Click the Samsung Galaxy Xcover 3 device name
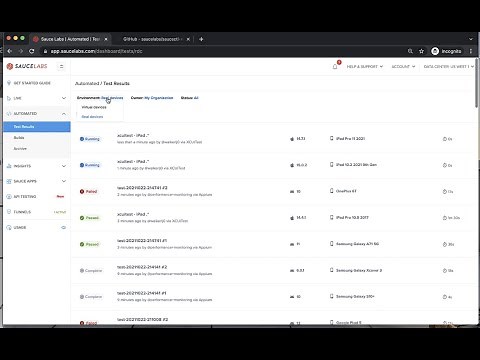This screenshot has height=360, width=480. pyautogui.click(x=359, y=270)
